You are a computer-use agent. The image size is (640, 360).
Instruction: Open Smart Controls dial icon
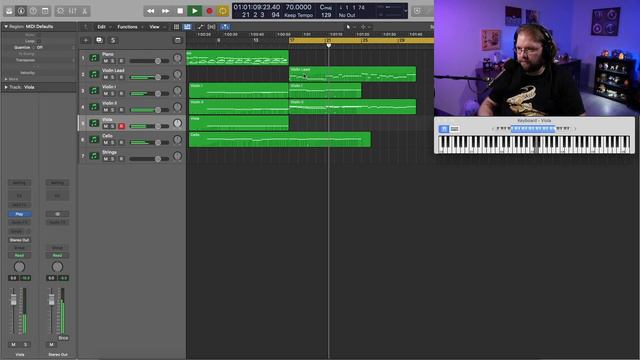[x=60, y=11]
